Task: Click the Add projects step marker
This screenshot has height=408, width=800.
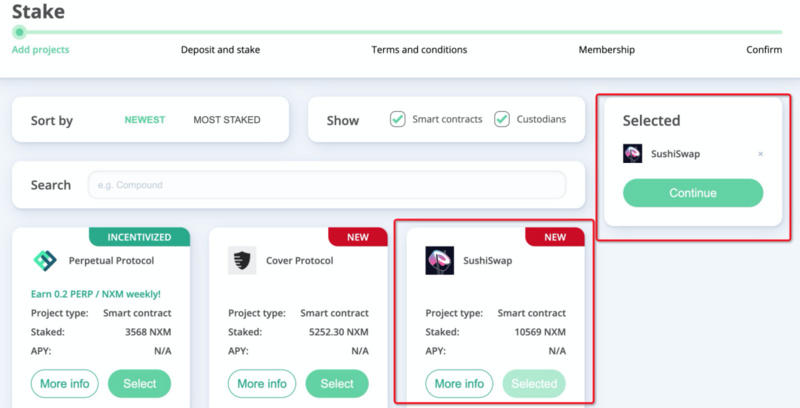Action: click(x=19, y=32)
